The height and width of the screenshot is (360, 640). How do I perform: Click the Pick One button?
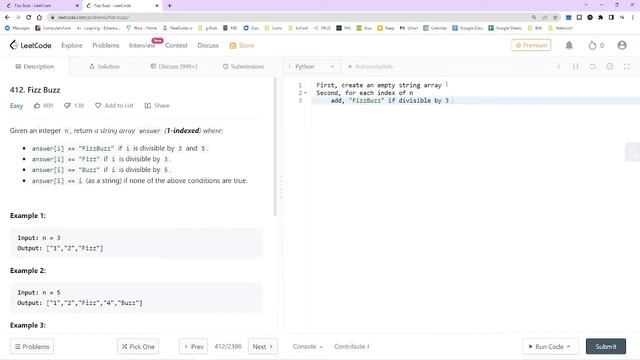(x=138, y=347)
